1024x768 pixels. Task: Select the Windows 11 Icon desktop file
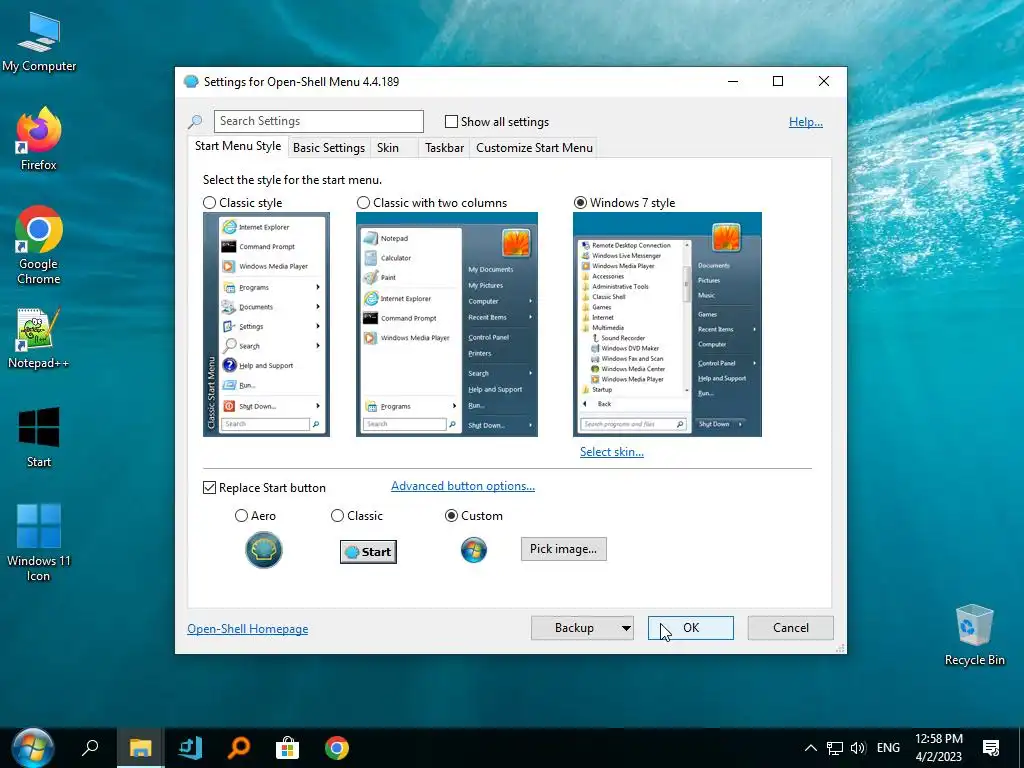coord(39,541)
